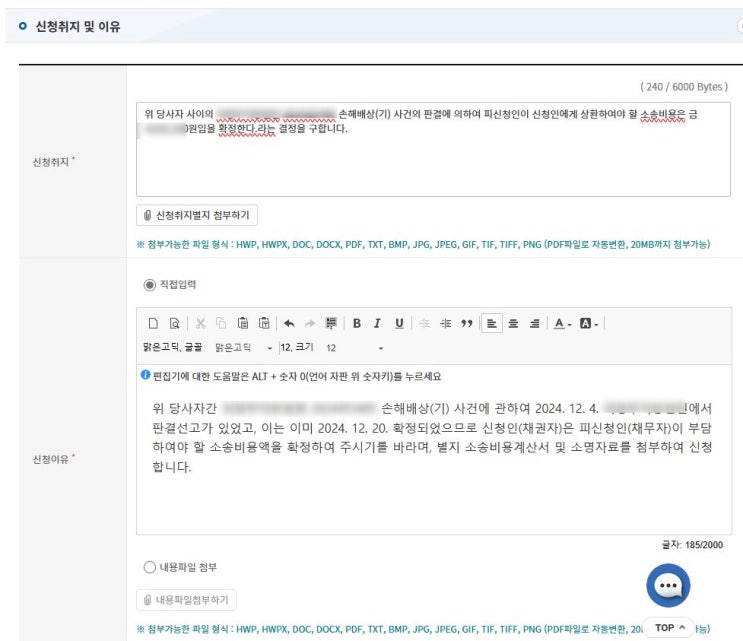
Task: Click the (240 / 6000 Bytes) counter text
Action: [x=684, y=87]
